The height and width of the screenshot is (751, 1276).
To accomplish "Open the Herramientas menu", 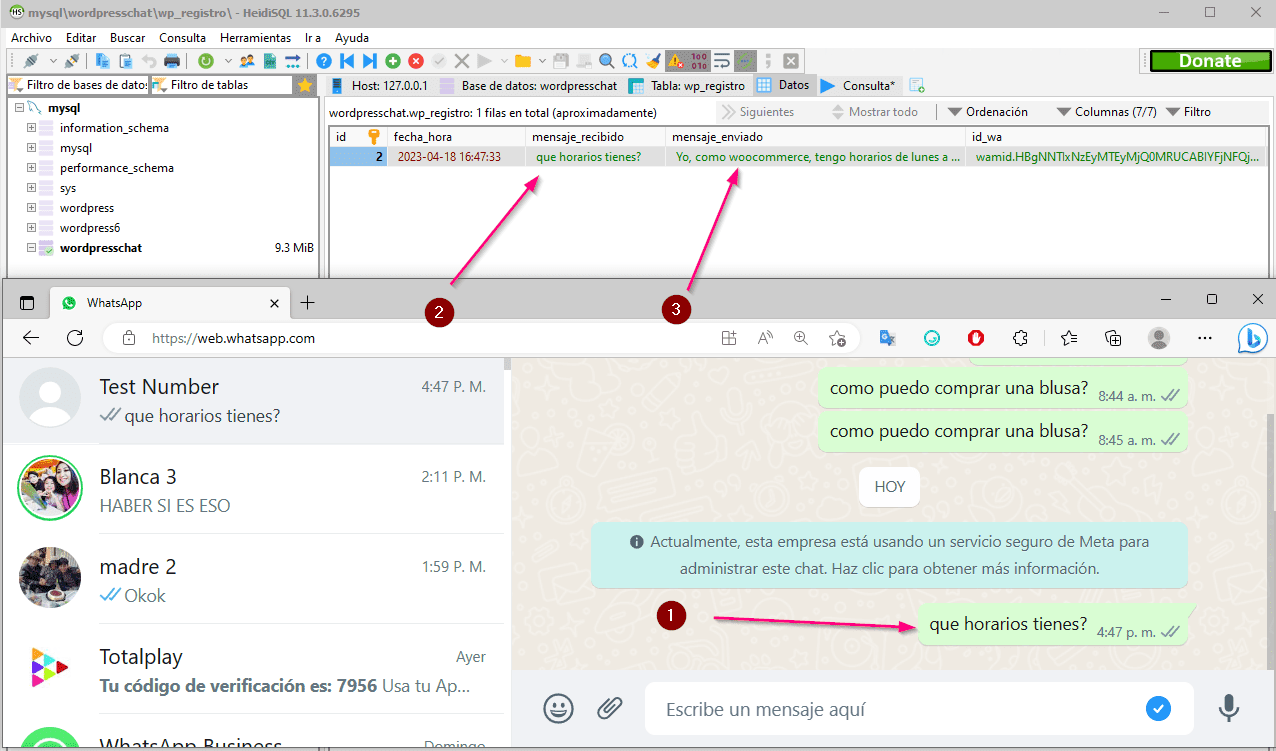I will tap(255, 37).
